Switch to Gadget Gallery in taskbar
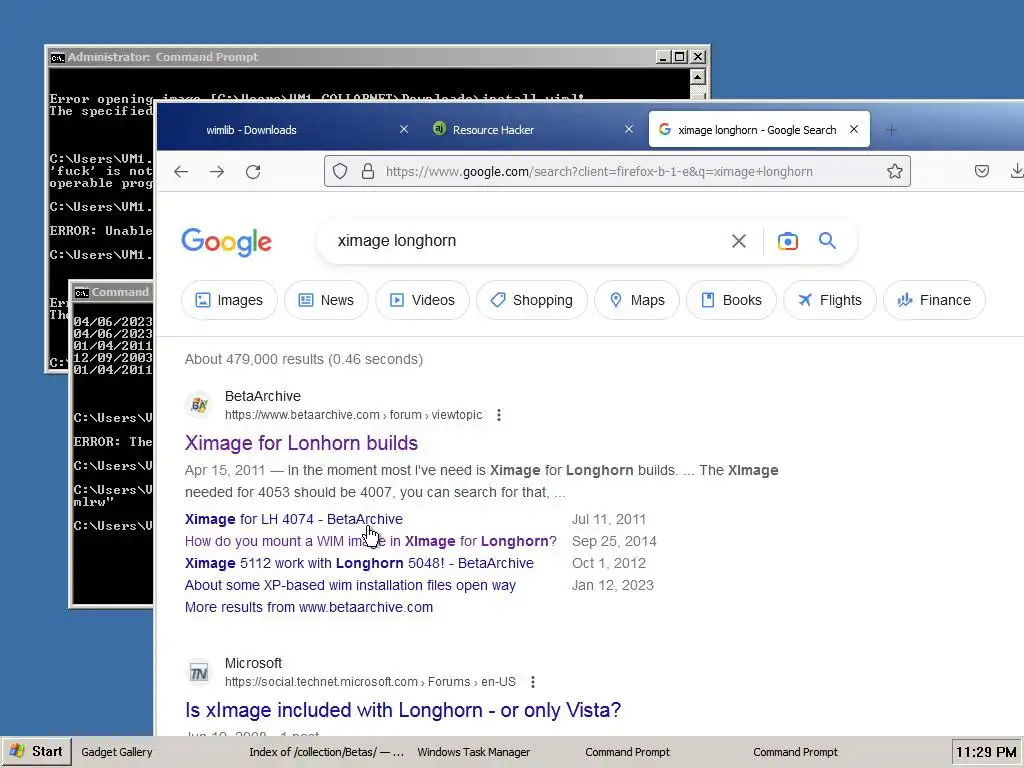This screenshot has height=768, width=1024. pyautogui.click(x=117, y=752)
